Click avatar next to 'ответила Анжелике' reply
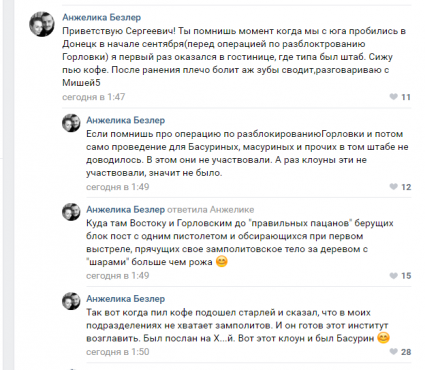 (71, 212)
